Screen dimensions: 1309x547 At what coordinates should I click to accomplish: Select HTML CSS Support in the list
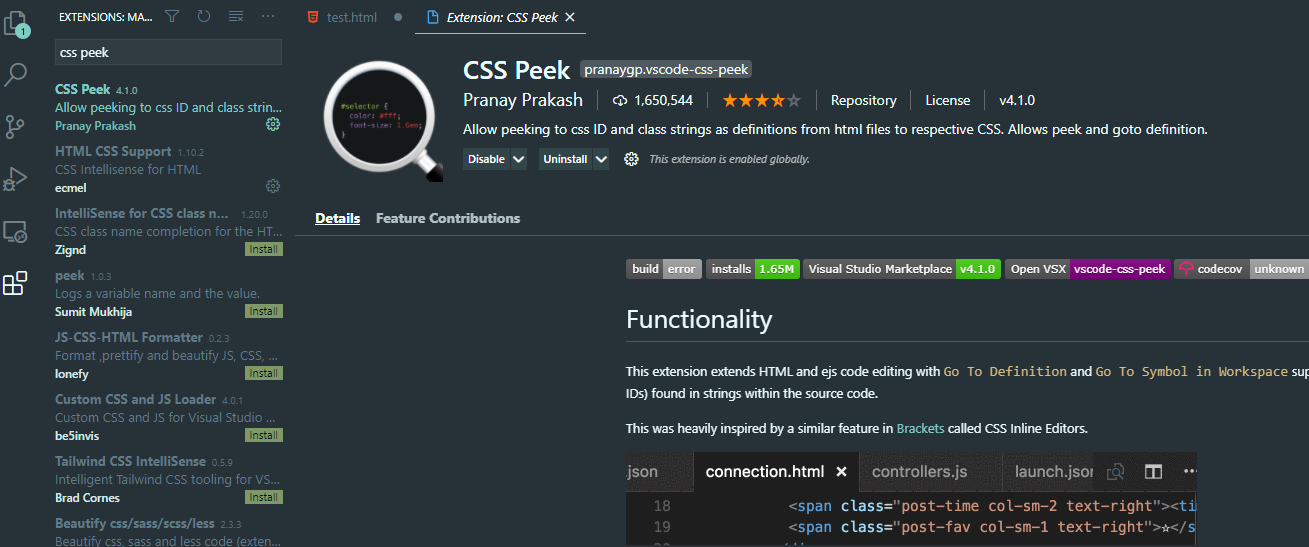[x=168, y=169]
